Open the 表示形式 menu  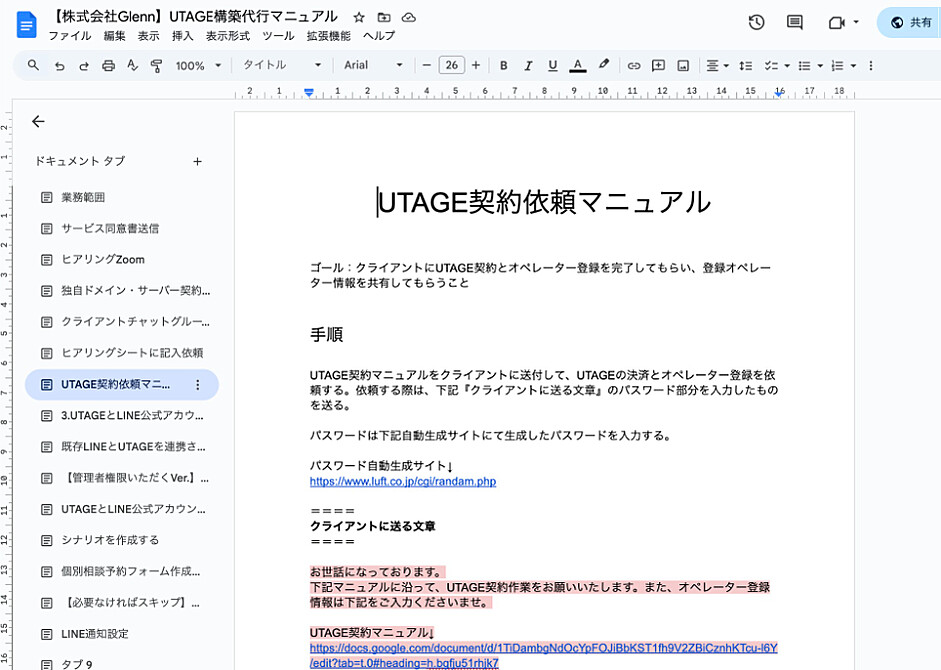coord(227,36)
